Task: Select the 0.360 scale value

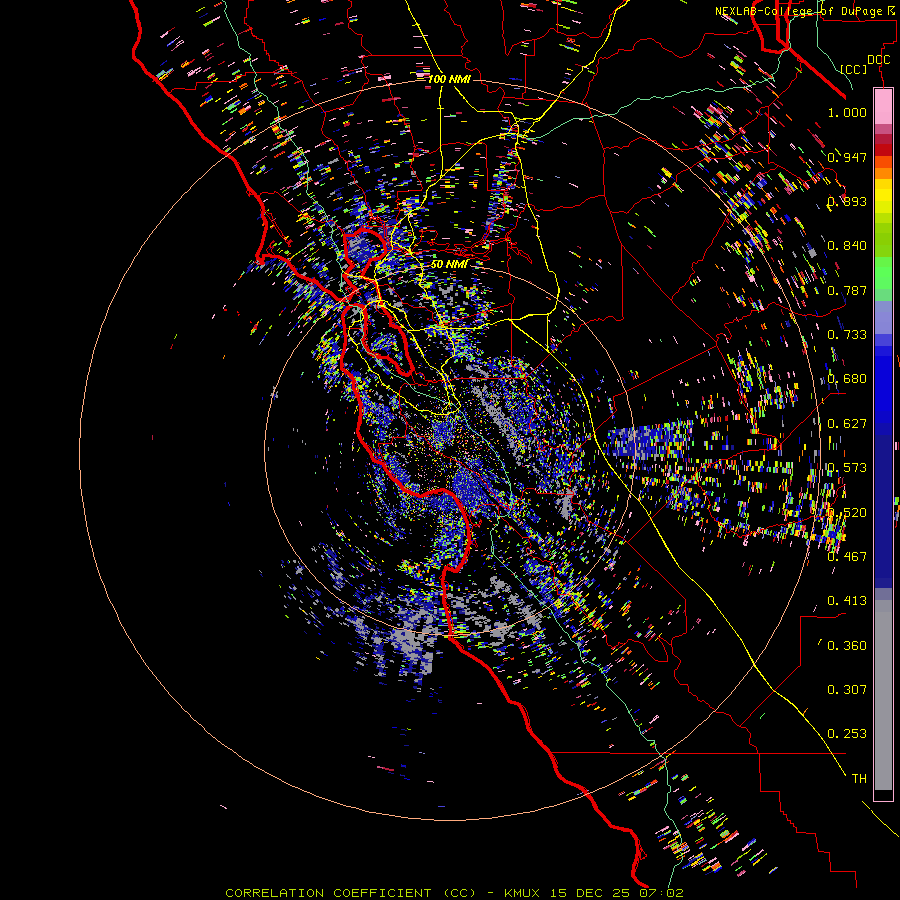Action: click(x=847, y=646)
